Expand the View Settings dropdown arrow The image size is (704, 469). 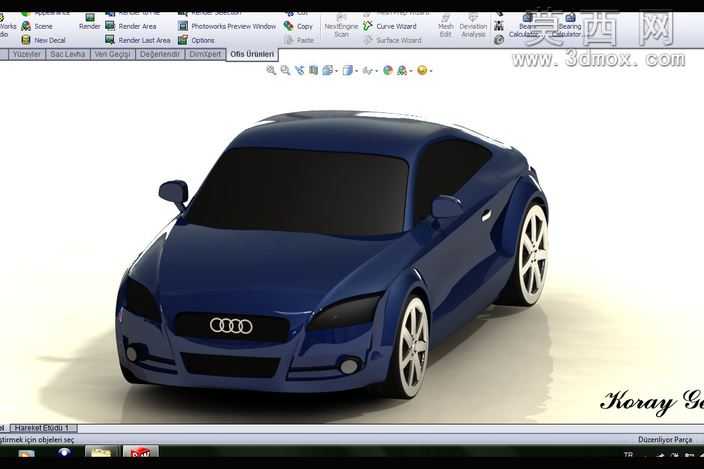click(x=431, y=71)
